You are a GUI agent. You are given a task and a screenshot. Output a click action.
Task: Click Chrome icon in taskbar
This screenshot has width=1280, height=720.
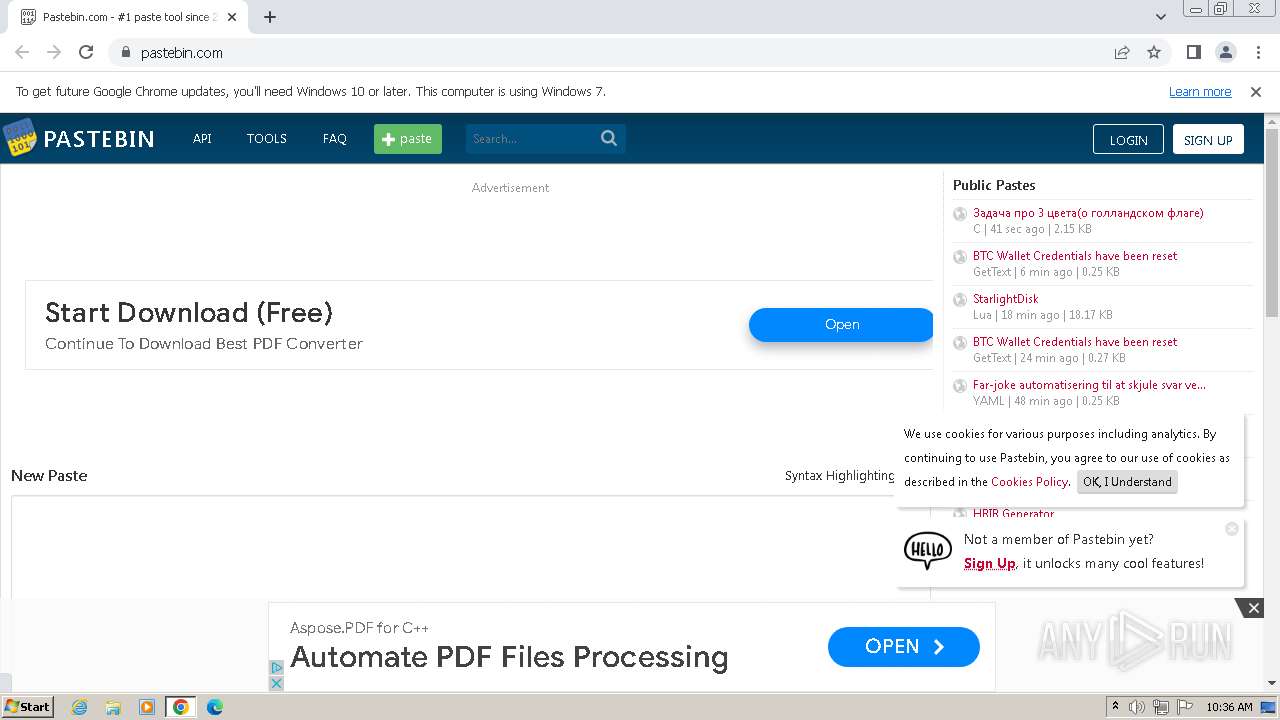(180, 707)
